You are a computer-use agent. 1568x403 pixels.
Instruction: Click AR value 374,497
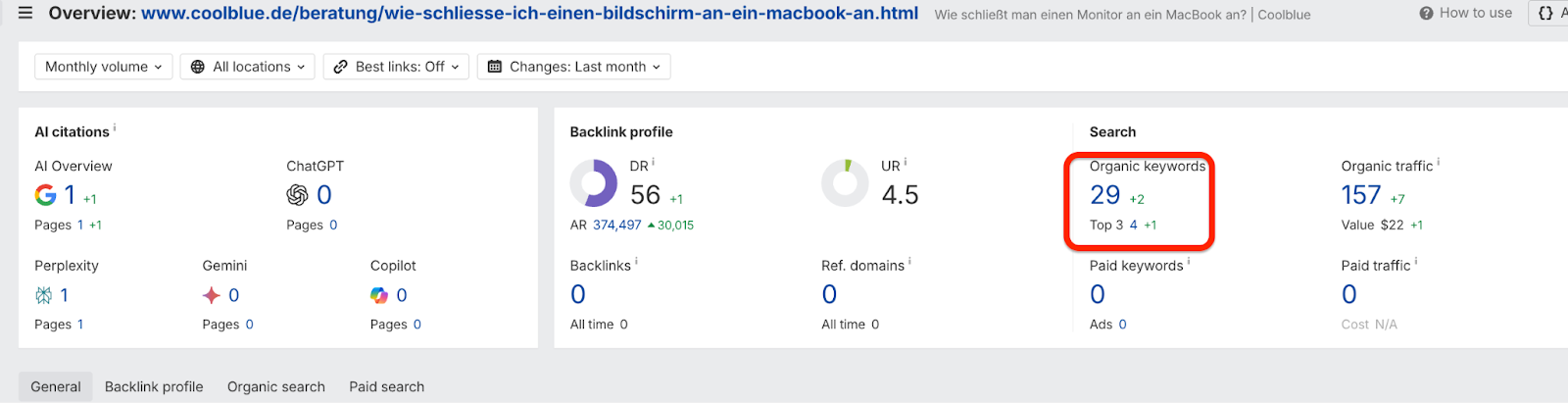coord(616,225)
